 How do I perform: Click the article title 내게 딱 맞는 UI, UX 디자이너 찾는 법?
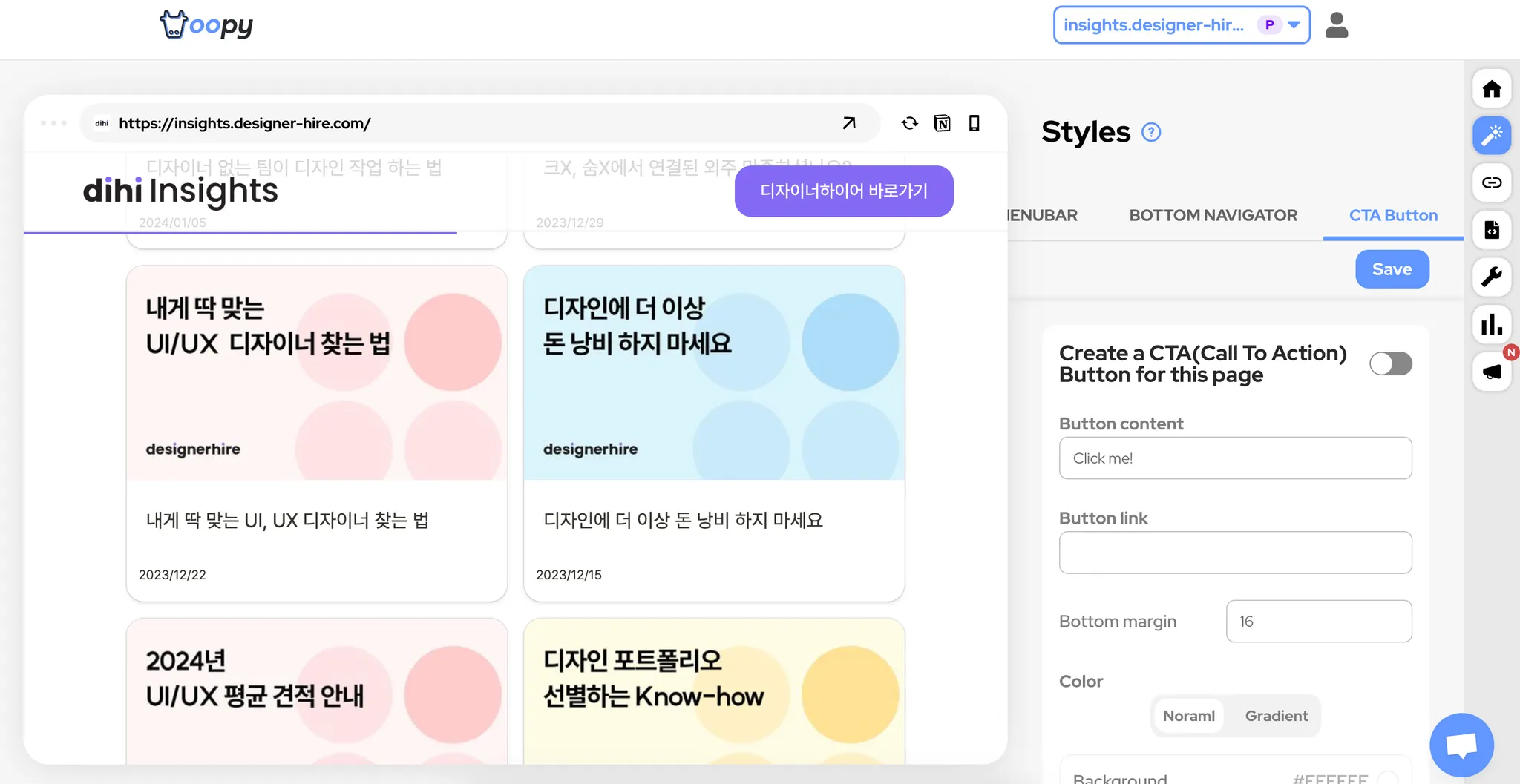click(287, 521)
